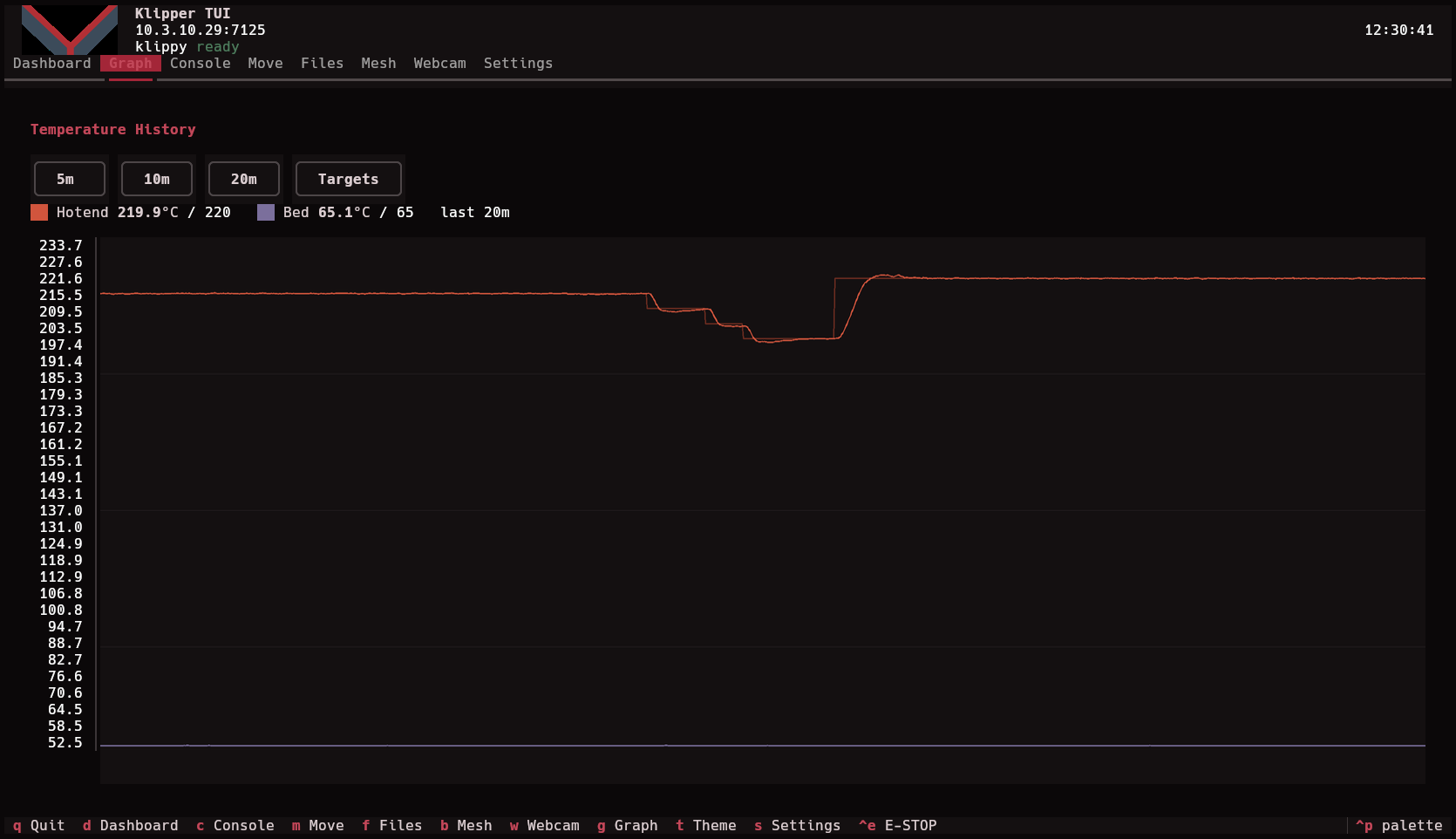Switch to the Webcam tab
Viewport: 1456px width, 839px height.
click(440, 64)
